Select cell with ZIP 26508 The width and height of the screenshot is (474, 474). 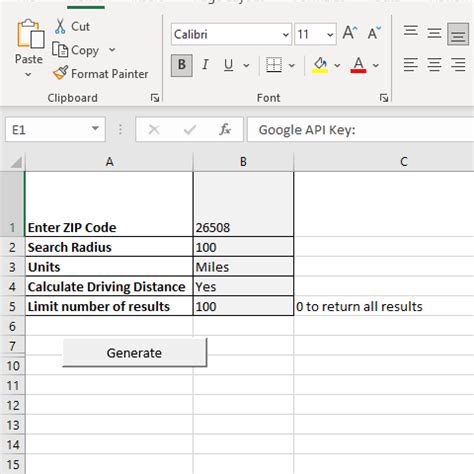coord(243,204)
